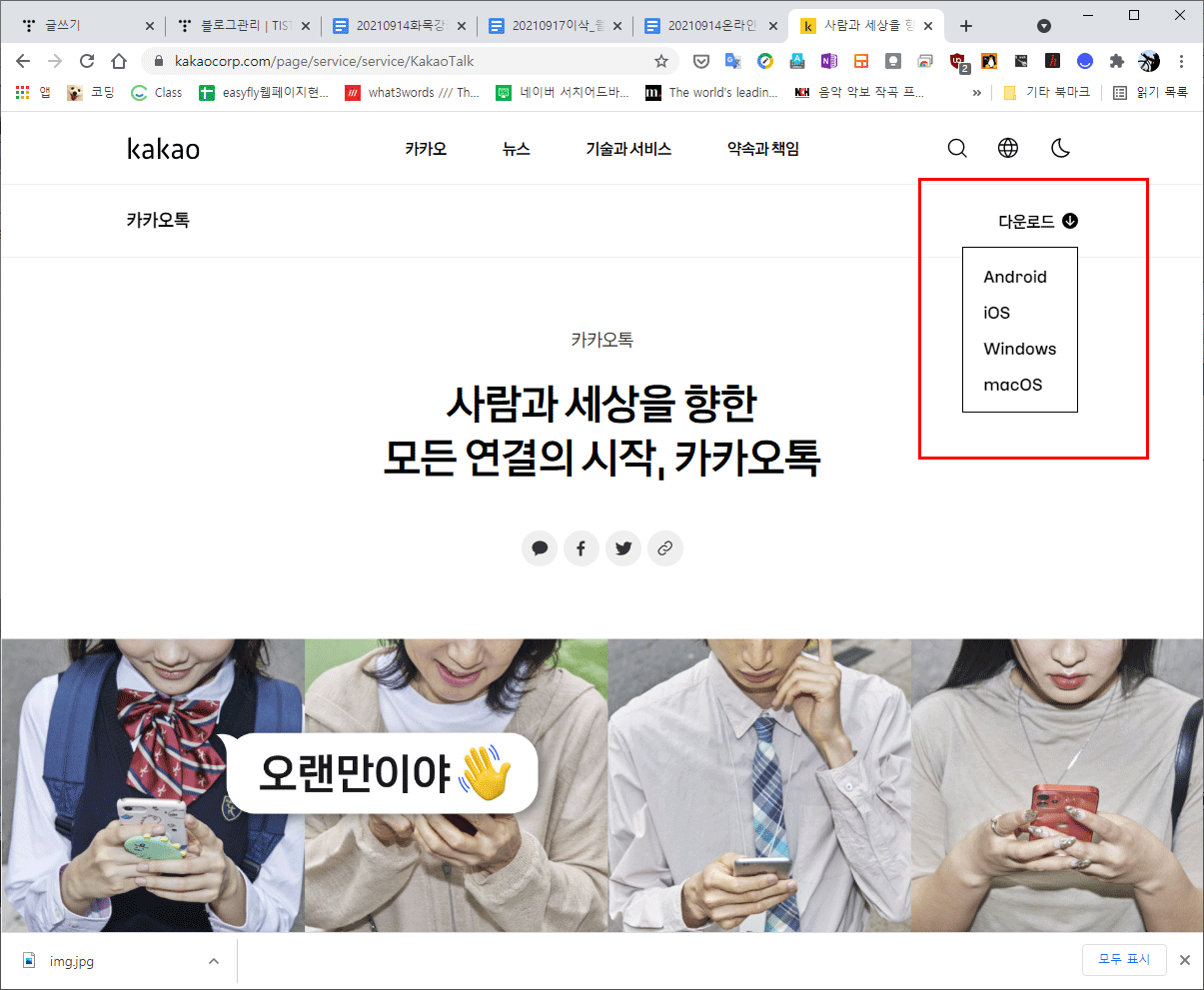Image resolution: width=1204 pixels, height=990 pixels.
Task: Expand the 다운로드 dropdown
Action: click(1038, 221)
